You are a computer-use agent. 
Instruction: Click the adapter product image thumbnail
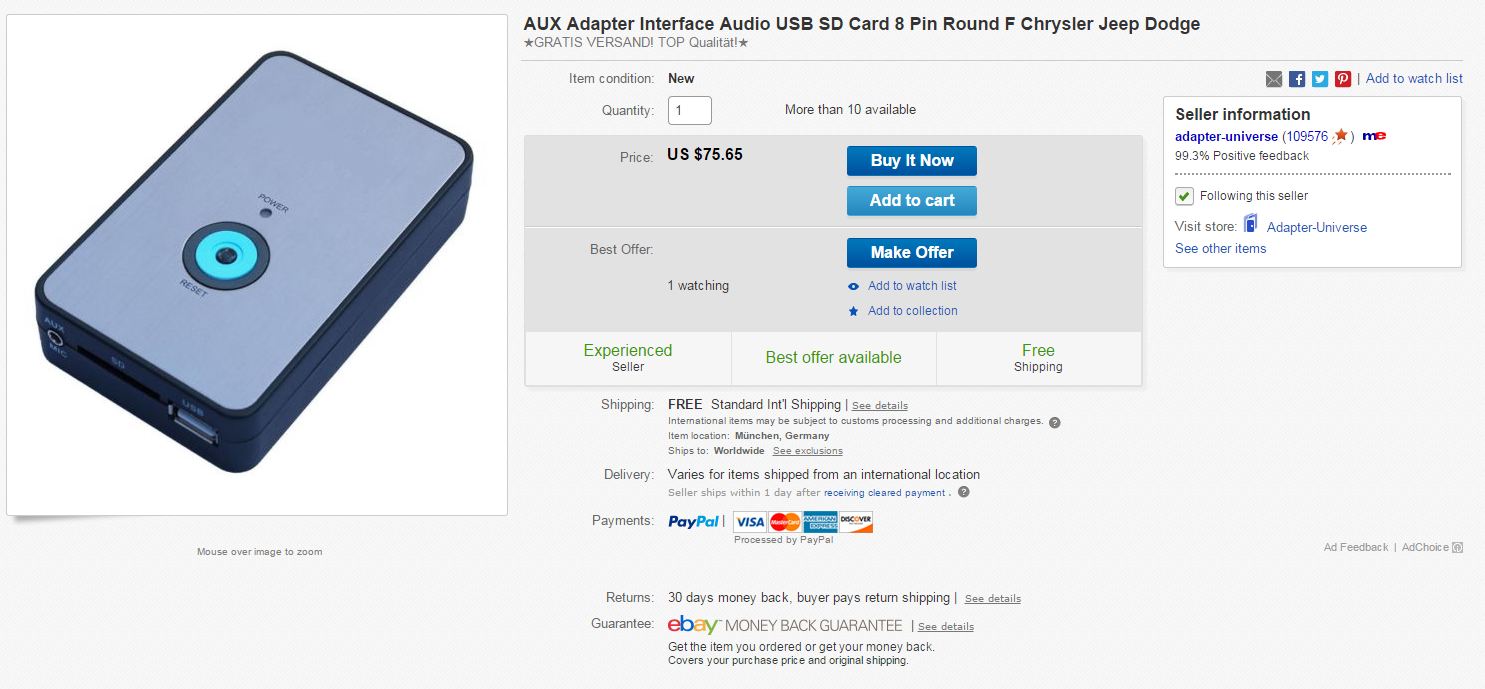(257, 265)
